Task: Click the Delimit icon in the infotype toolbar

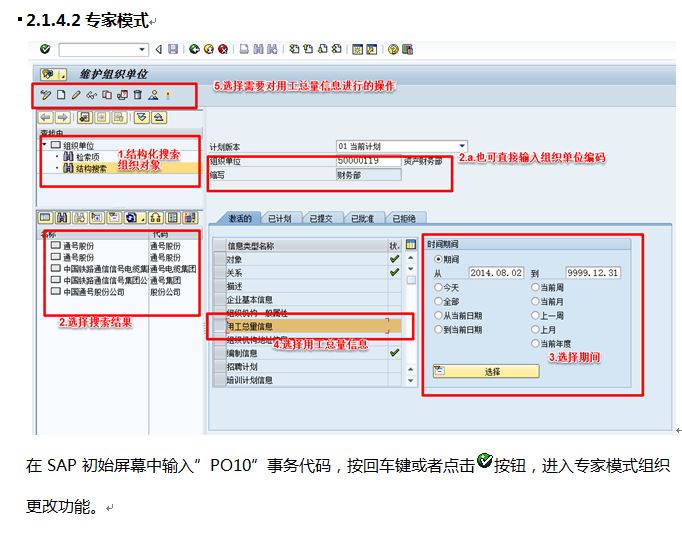Action: coord(122,94)
